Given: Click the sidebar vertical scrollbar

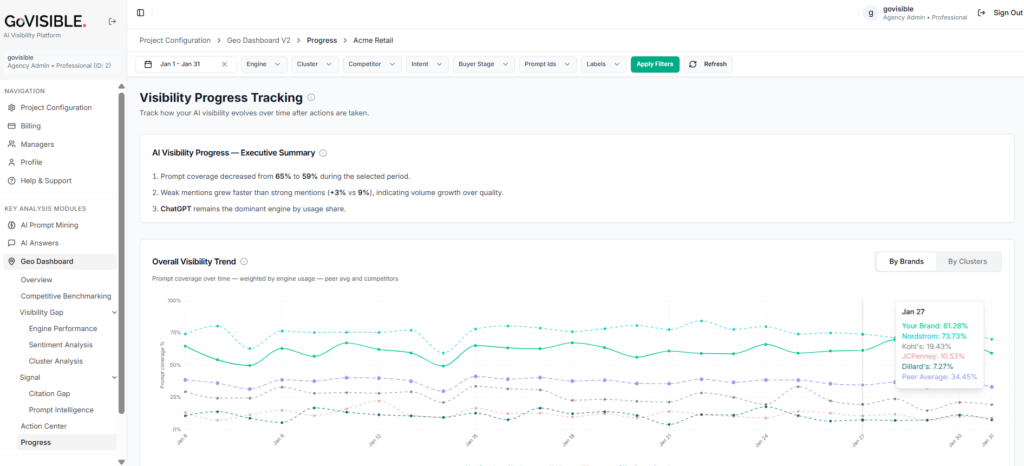Looking at the screenshot, I should point(121,253).
